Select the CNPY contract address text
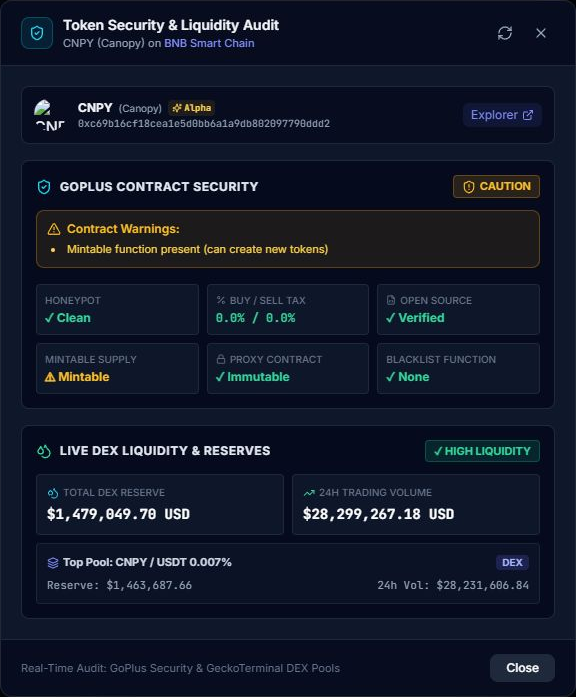This screenshot has width=576, height=697. coord(204,124)
